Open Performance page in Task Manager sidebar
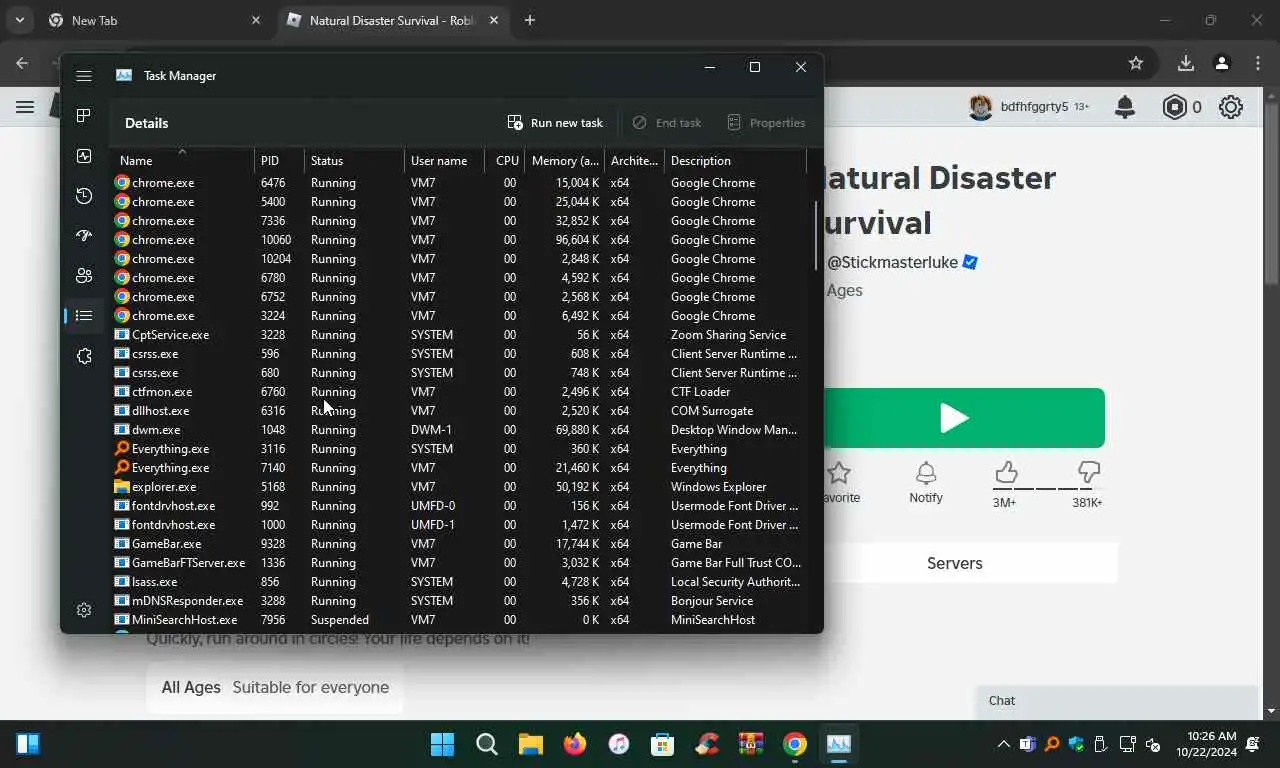Screen dimensions: 1280x768 [84, 156]
